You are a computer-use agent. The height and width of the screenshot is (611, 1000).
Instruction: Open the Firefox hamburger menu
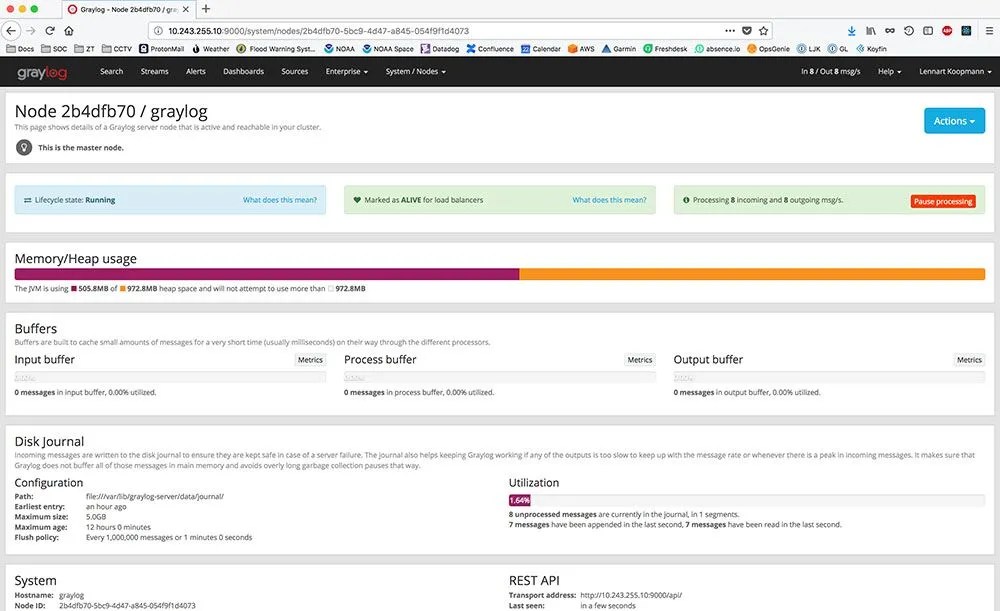click(x=989, y=31)
